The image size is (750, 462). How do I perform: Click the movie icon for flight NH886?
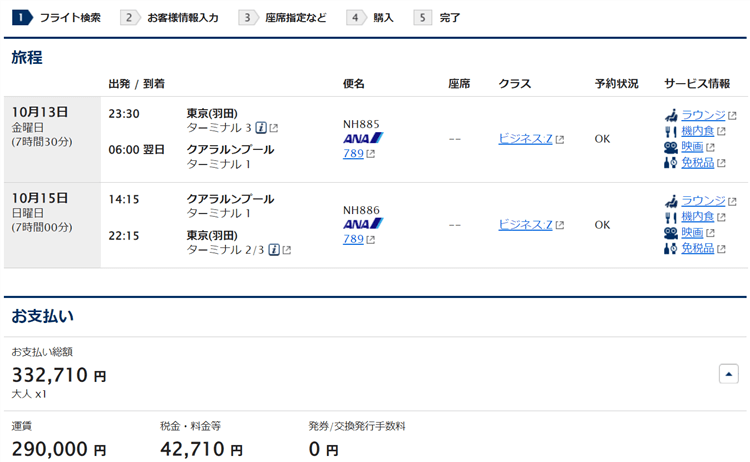click(x=671, y=233)
